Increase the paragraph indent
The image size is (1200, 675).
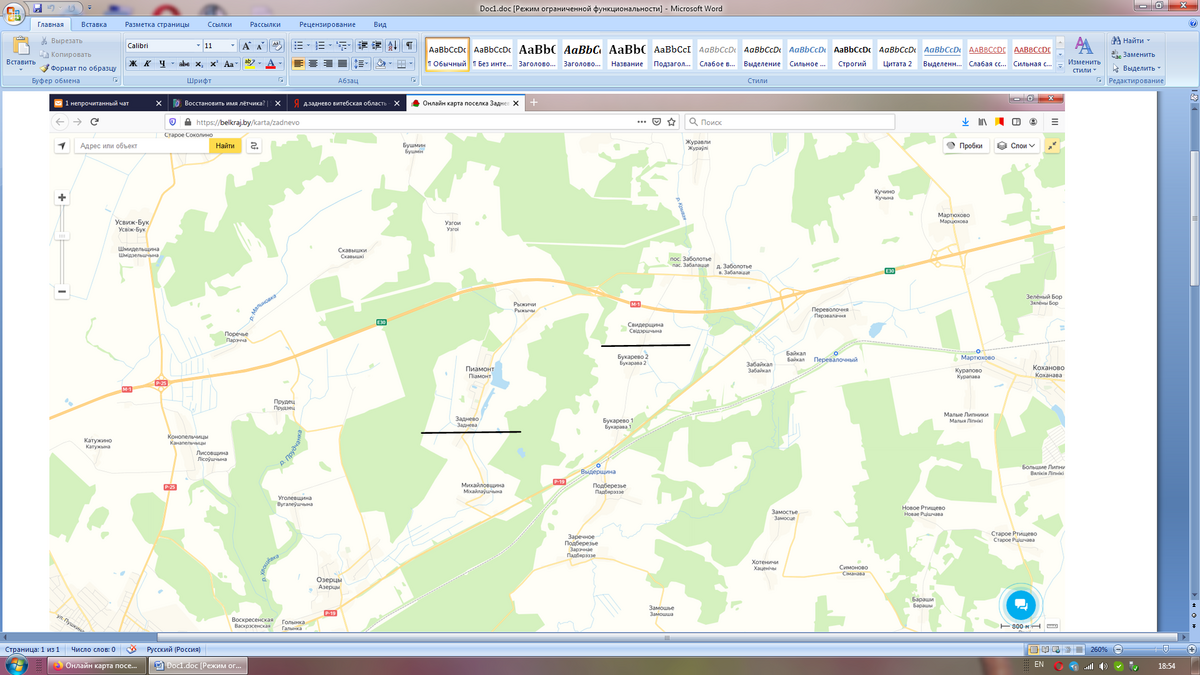pos(376,45)
